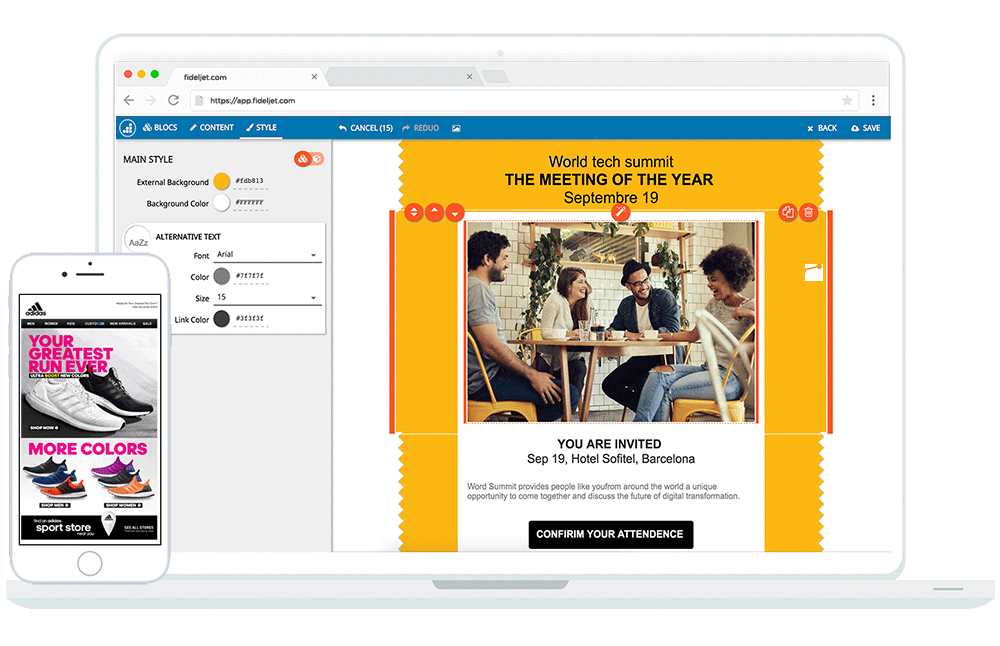Delete the block with trash icon
Viewport: 1000px width, 646px height.
pos(809,212)
